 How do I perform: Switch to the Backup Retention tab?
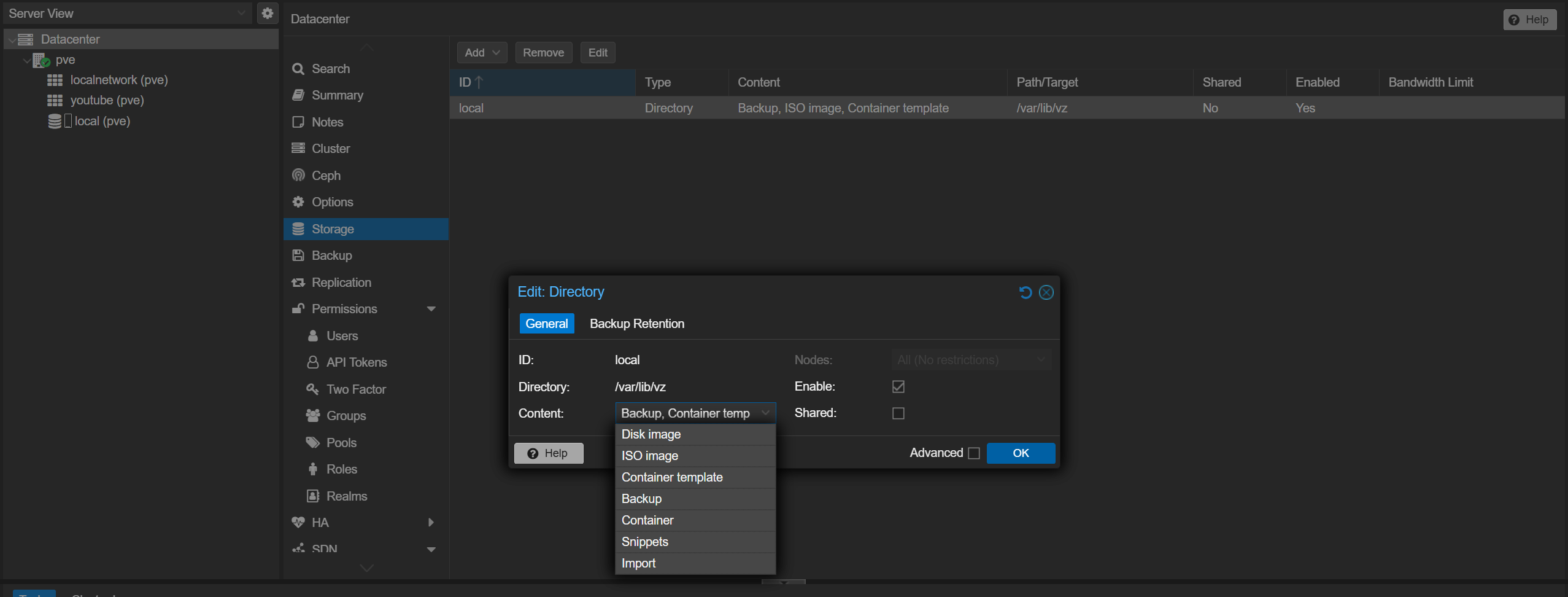click(636, 324)
